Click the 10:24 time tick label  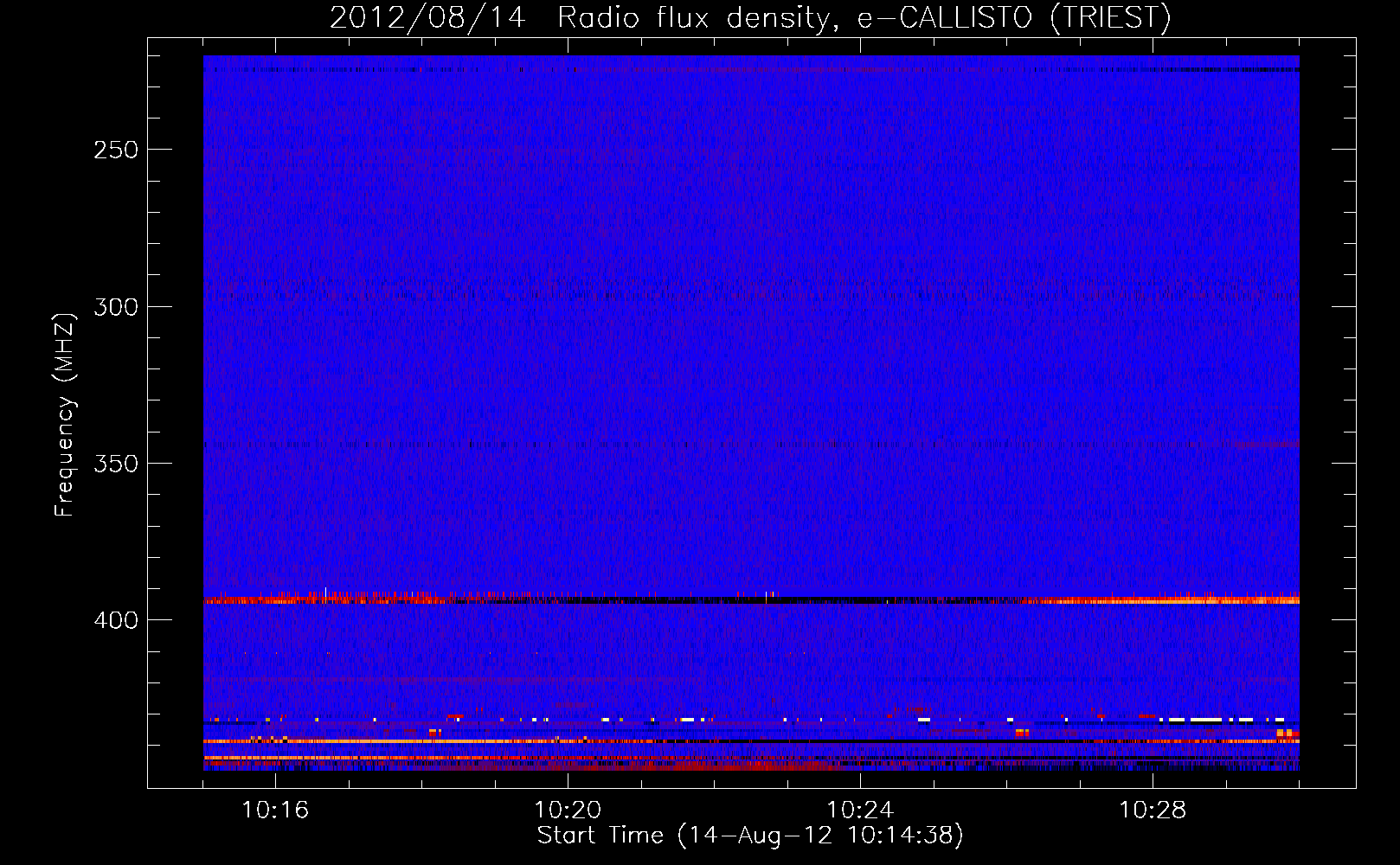click(x=860, y=810)
